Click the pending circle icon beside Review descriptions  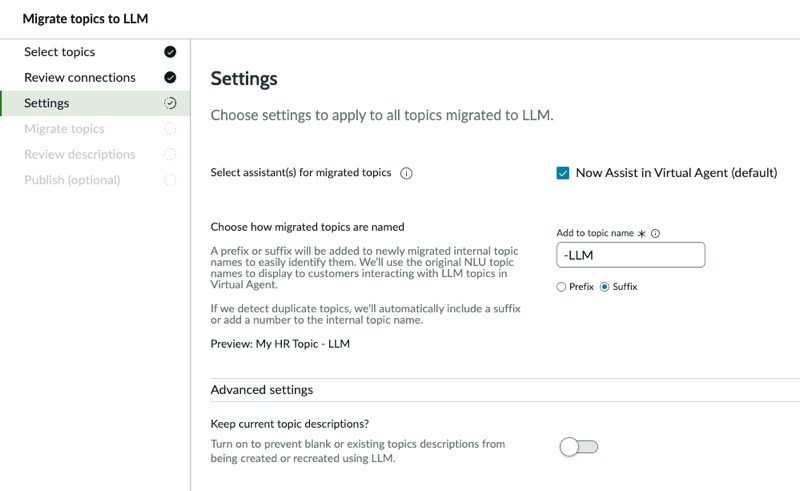coord(170,154)
